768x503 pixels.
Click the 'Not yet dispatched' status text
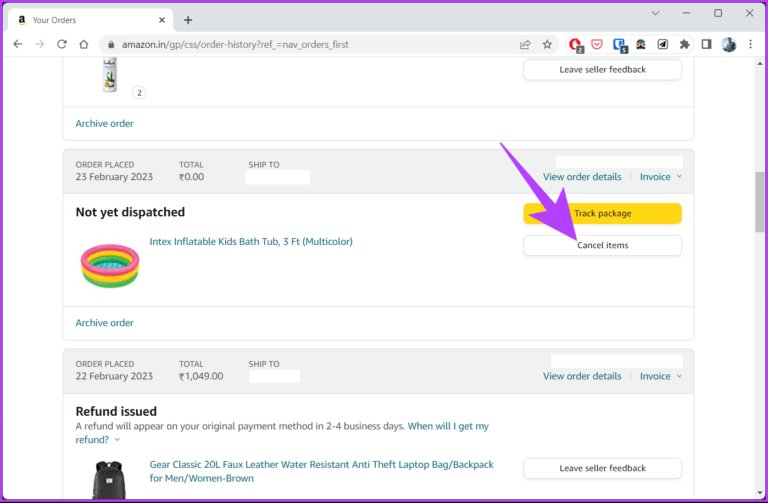click(130, 212)
